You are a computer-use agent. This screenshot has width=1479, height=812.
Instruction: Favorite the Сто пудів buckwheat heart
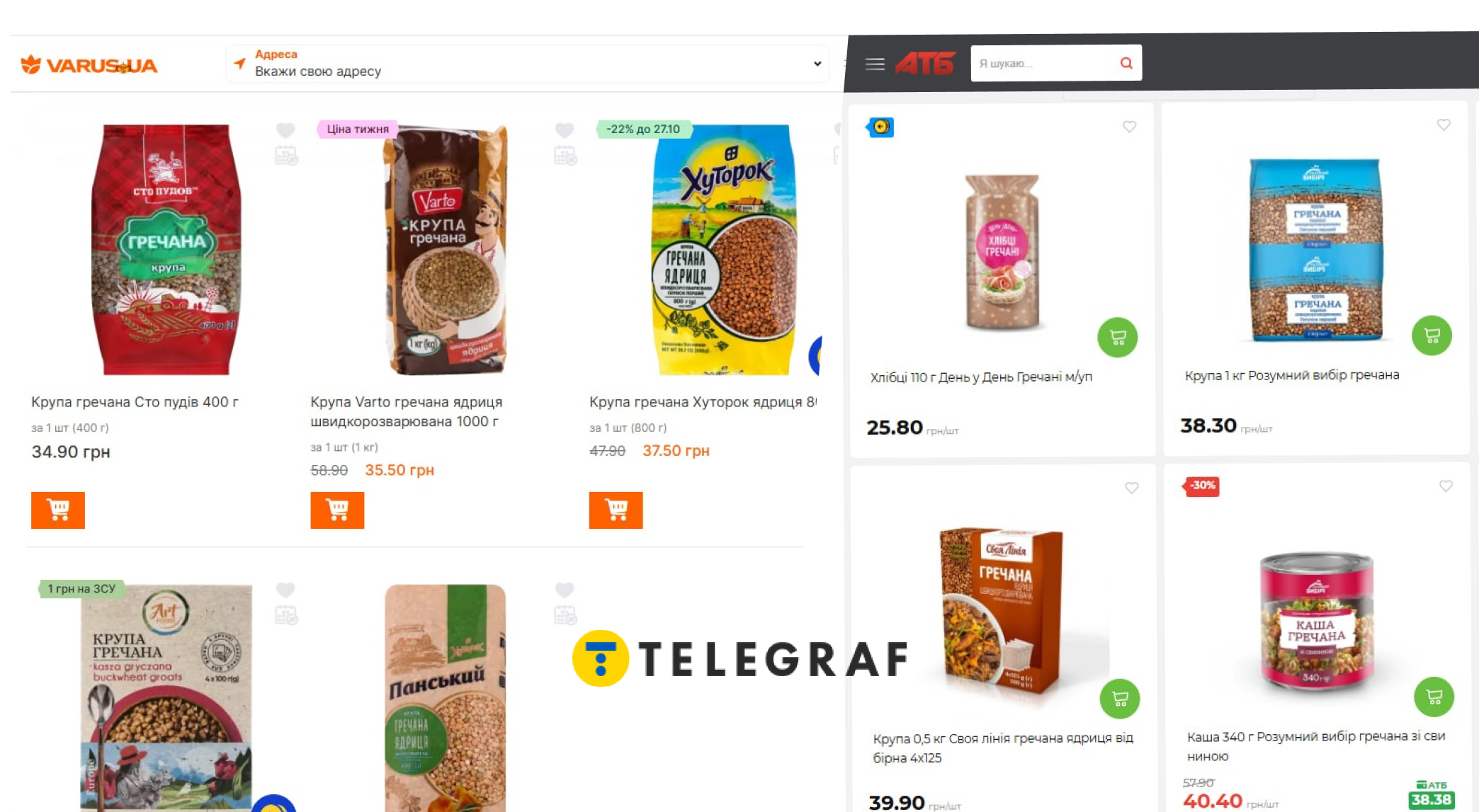coord(285,130)
